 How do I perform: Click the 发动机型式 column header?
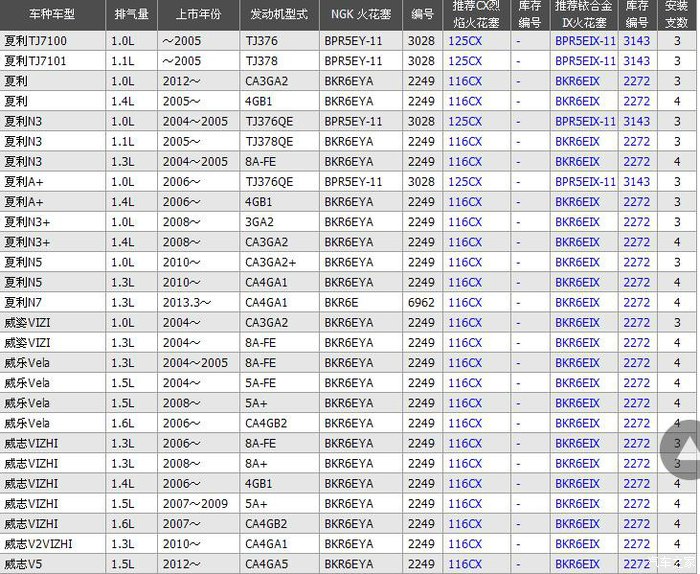click(278, 15)
